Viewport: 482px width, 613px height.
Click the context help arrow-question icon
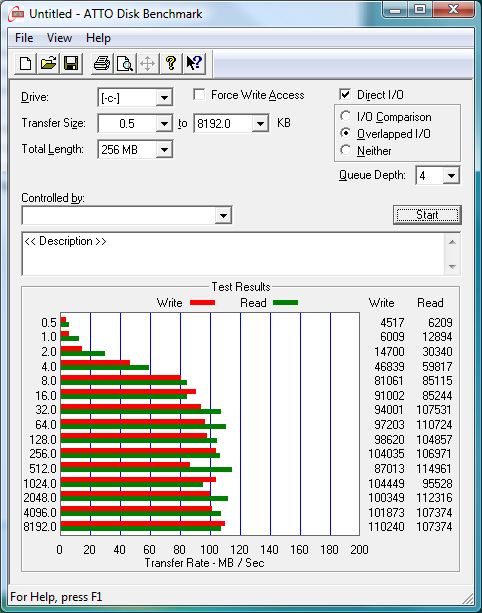point(194,63)
